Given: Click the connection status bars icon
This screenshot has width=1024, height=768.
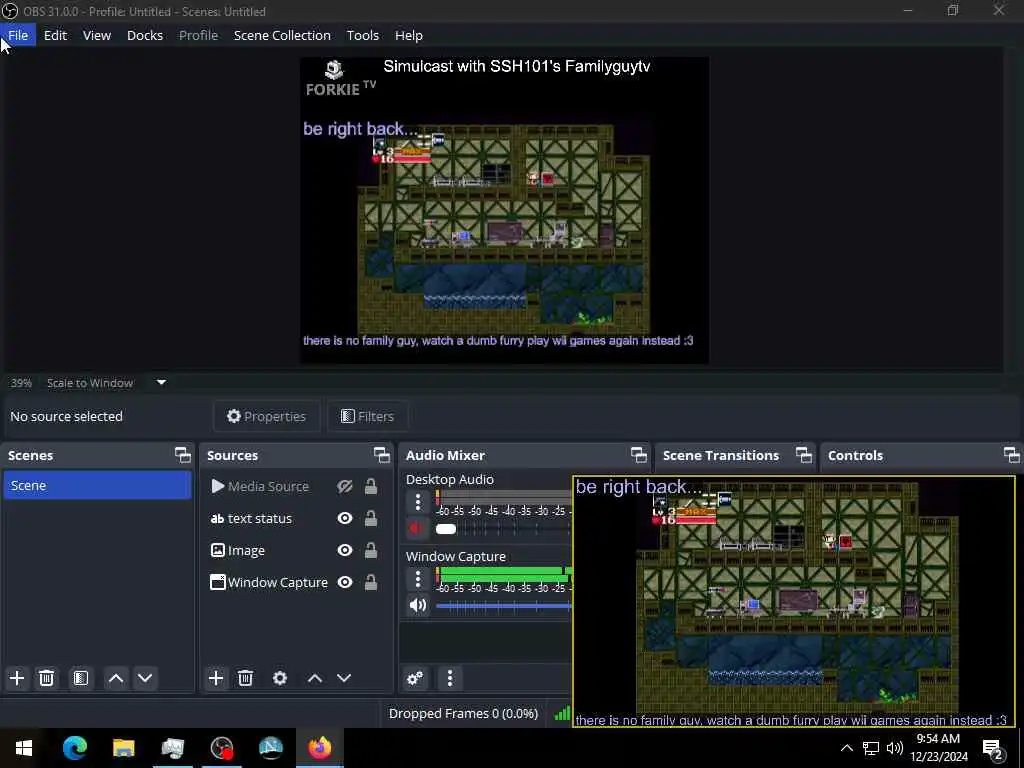Looking at the screenshot, I should click(x=562, y=713).
